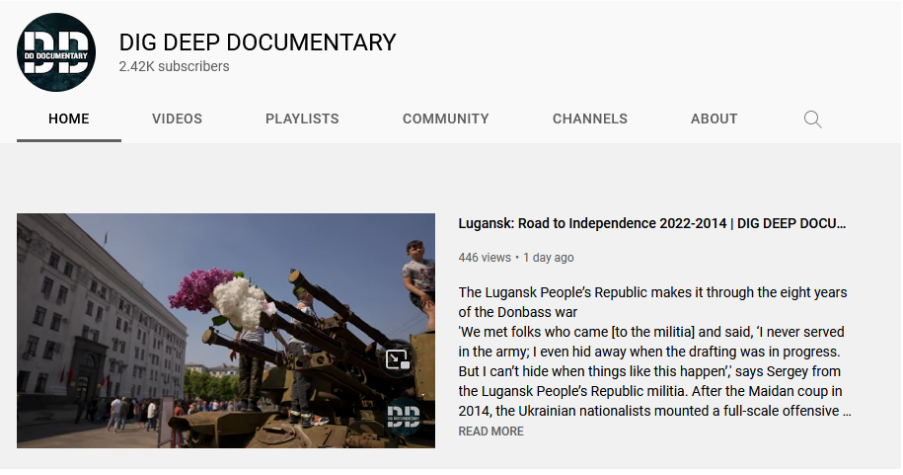Click the 446 views text
Image resolution: width=903 pixels, height=475 pixels.
point(484,257)
